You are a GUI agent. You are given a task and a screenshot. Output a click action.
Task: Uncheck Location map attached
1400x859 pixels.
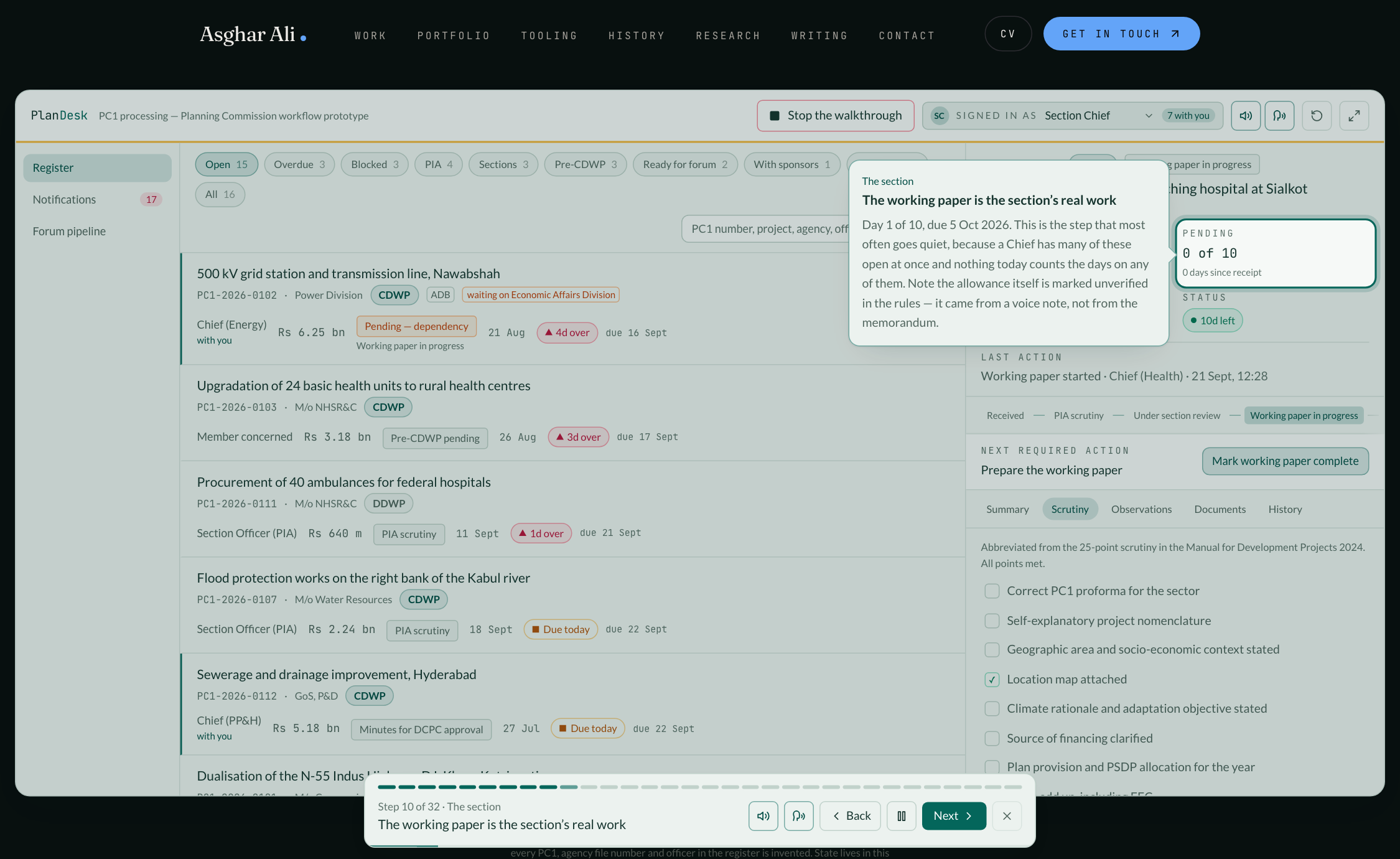pyautogui.click(x=992, y=679)
